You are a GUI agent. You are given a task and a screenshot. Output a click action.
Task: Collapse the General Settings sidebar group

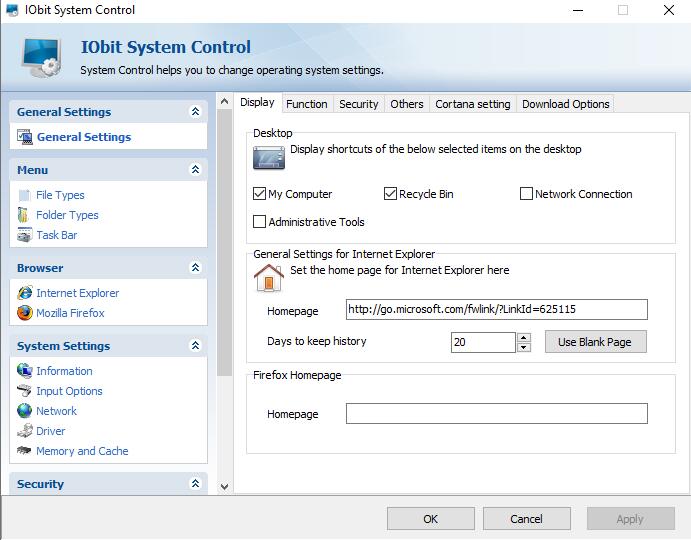[195, 112]
